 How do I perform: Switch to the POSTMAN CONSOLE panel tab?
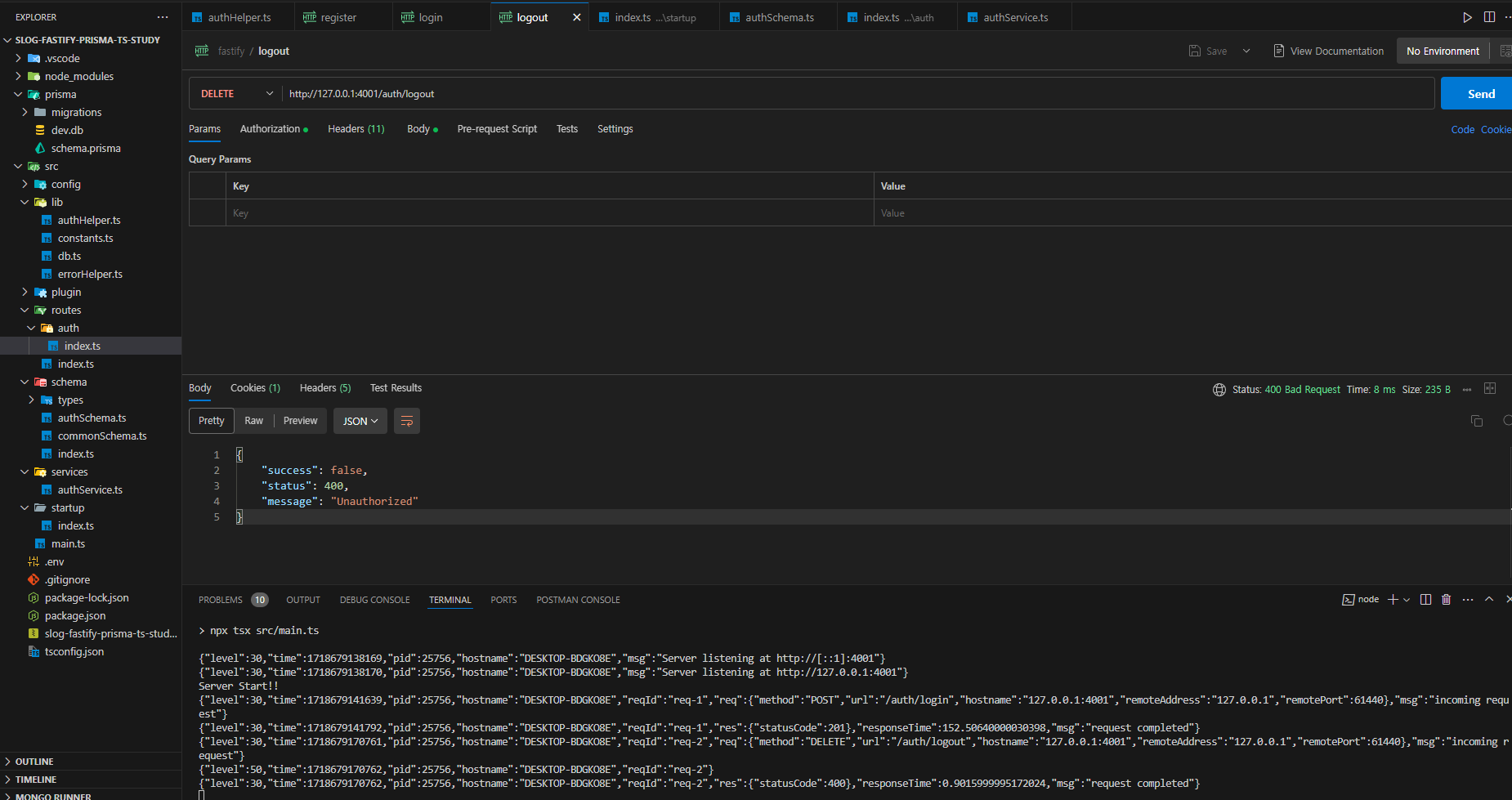[x=578, y=600]
